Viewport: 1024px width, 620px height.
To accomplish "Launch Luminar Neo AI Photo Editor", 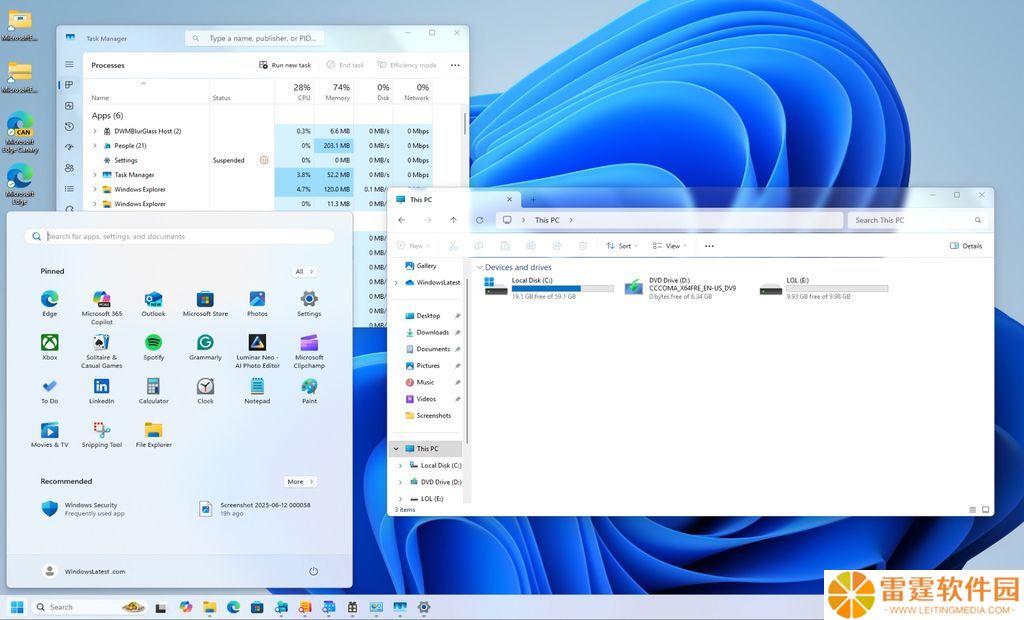I will pyautogui.click(x=257, y=351).
